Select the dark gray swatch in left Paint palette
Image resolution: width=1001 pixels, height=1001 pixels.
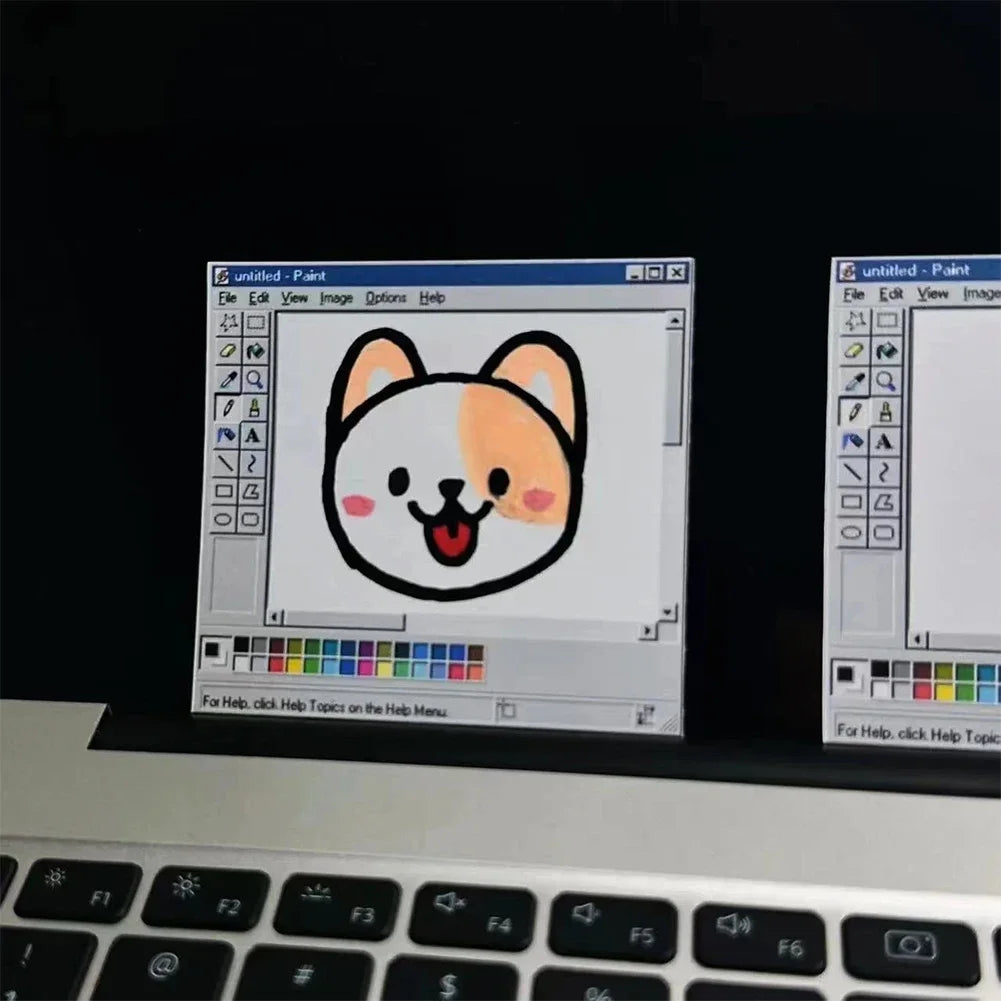point(259,645)
